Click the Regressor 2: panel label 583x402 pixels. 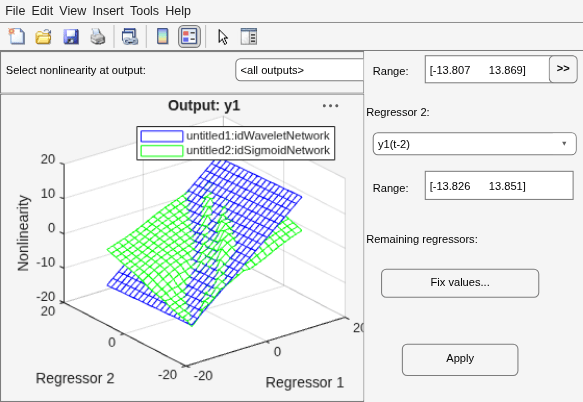point(397,112)
